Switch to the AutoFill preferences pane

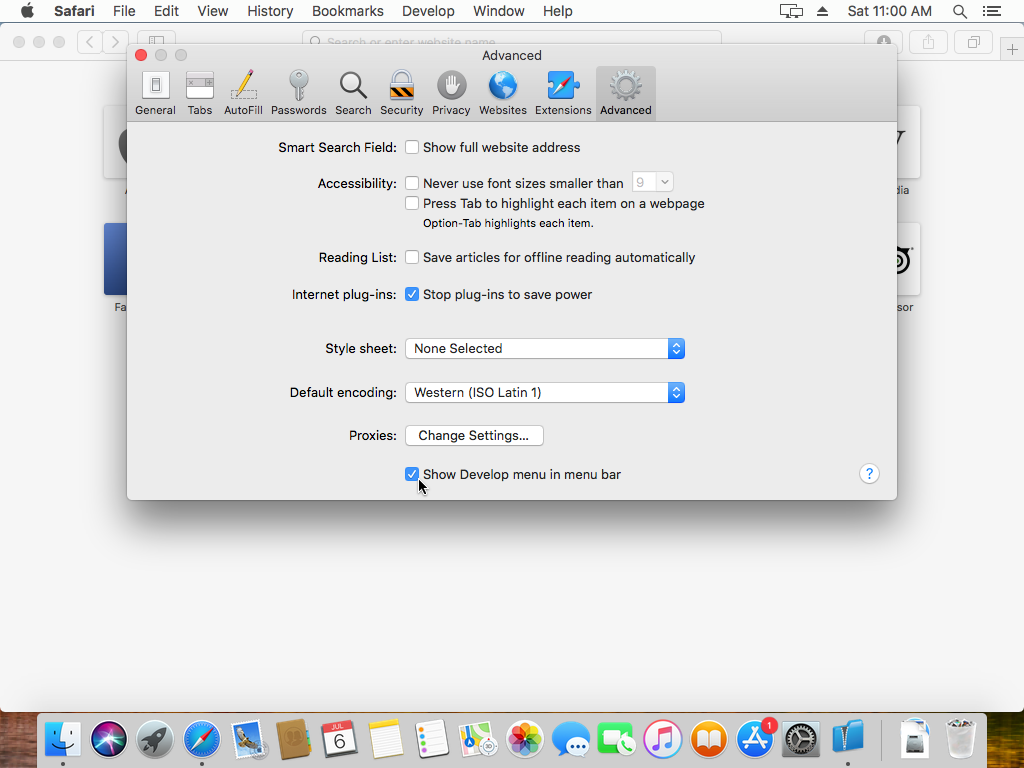click(x=243, y=93)
